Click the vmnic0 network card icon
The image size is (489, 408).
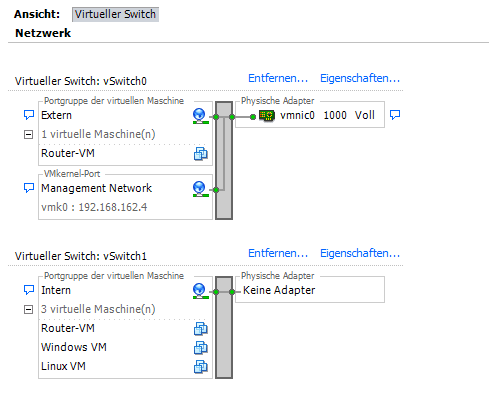[267, 116]
